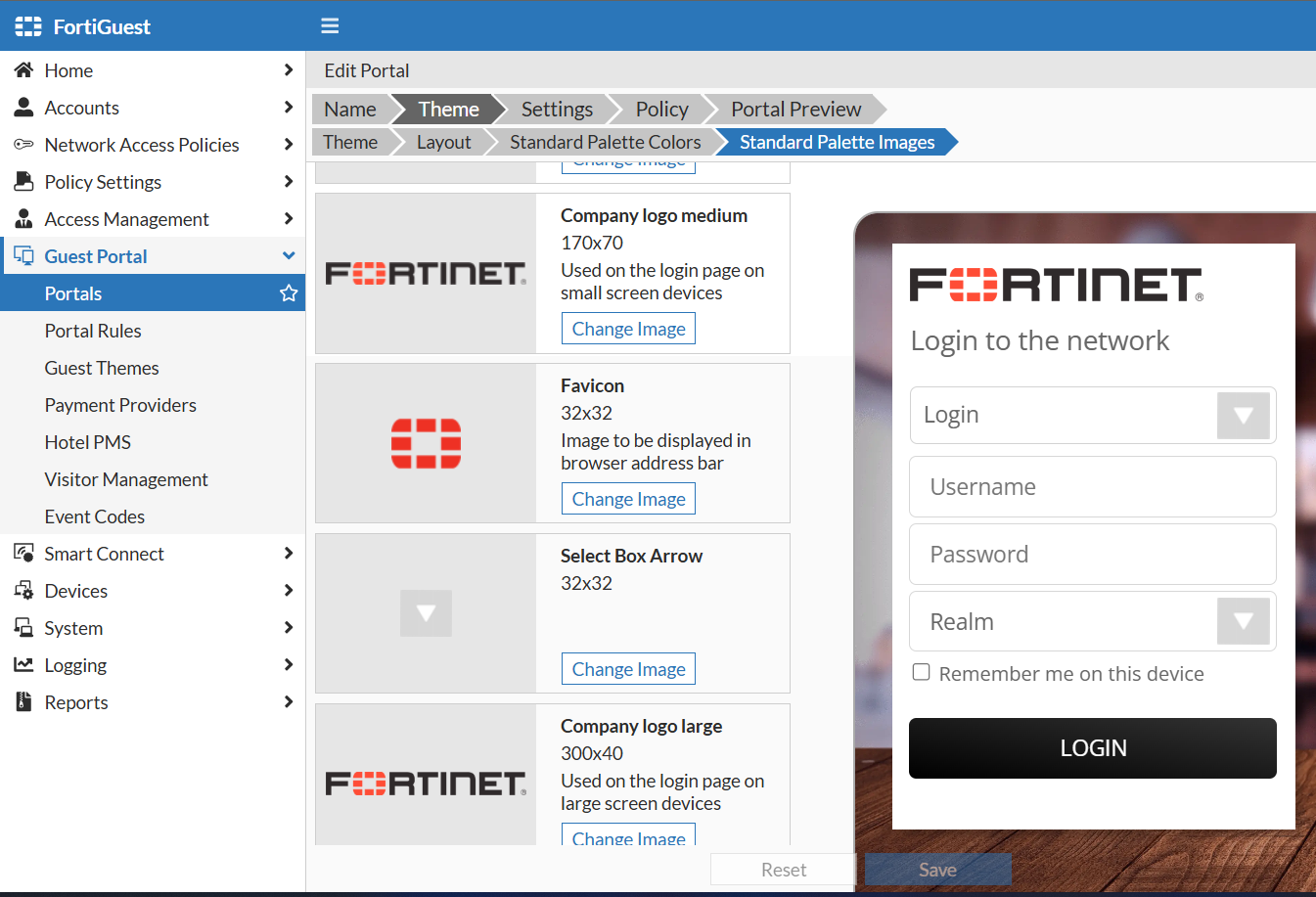The height and width of the screenshot is (897, 1316).
Task: Toggle the favorite star next to Portals
Action: [x=288, y=292]
